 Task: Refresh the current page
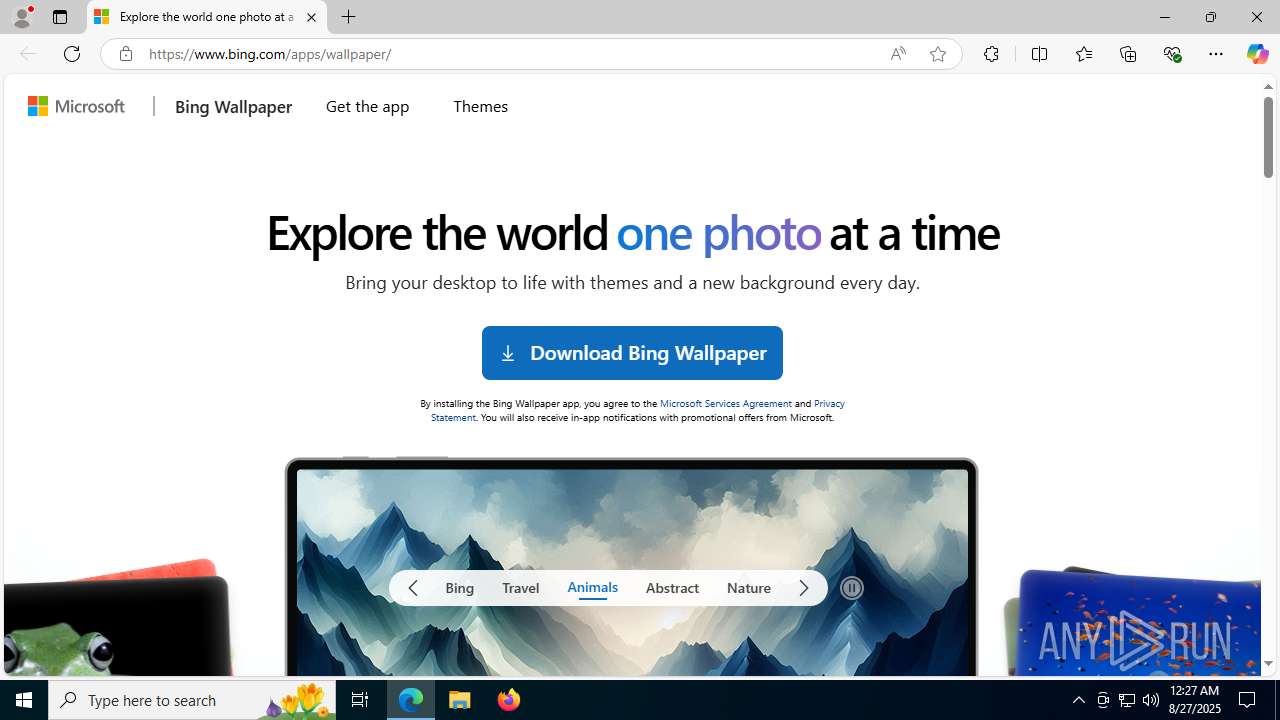(72, 54)
